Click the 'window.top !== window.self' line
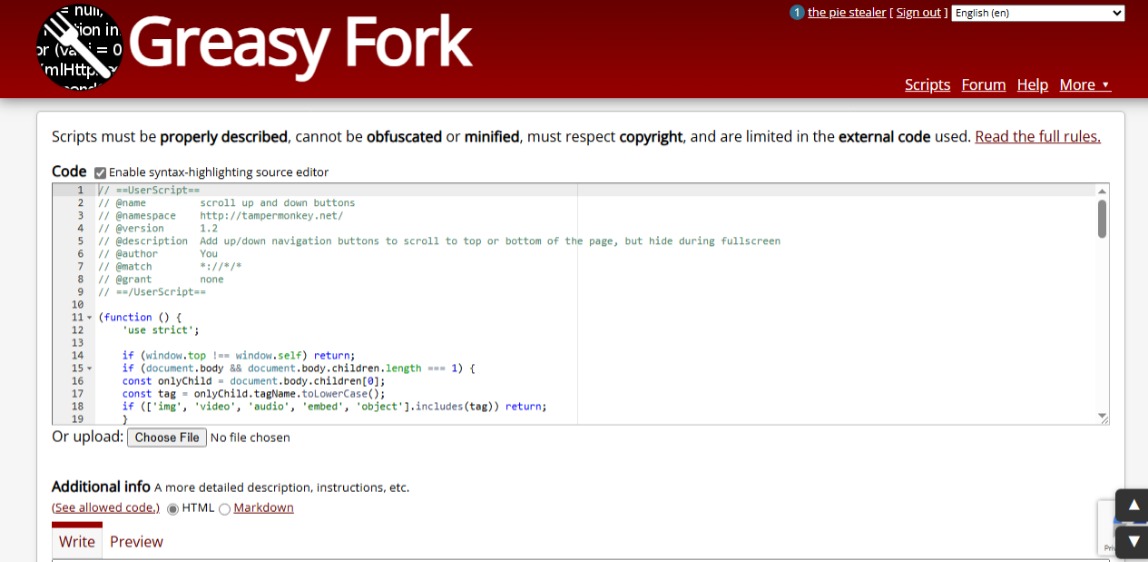This screenshot has height=562, width=1148. pyautogui.click(x=238, y=356)
